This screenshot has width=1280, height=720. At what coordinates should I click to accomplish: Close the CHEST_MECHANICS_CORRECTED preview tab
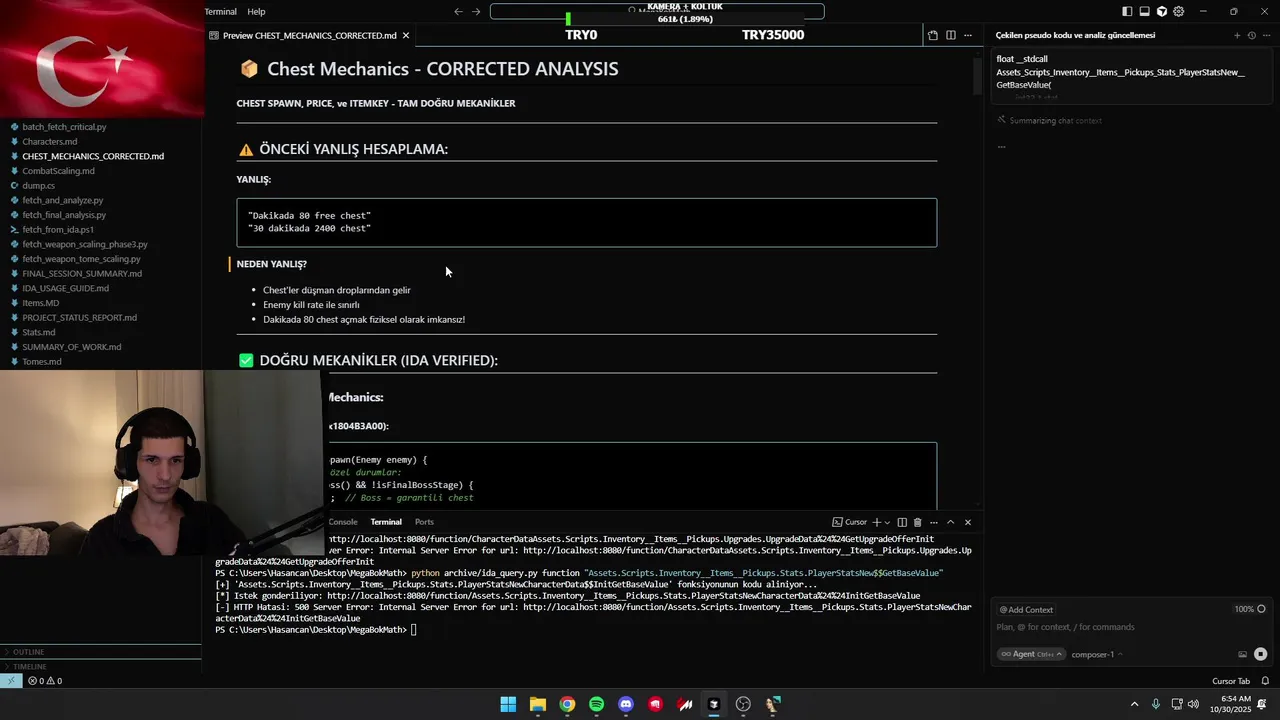(x=405, y=35)
